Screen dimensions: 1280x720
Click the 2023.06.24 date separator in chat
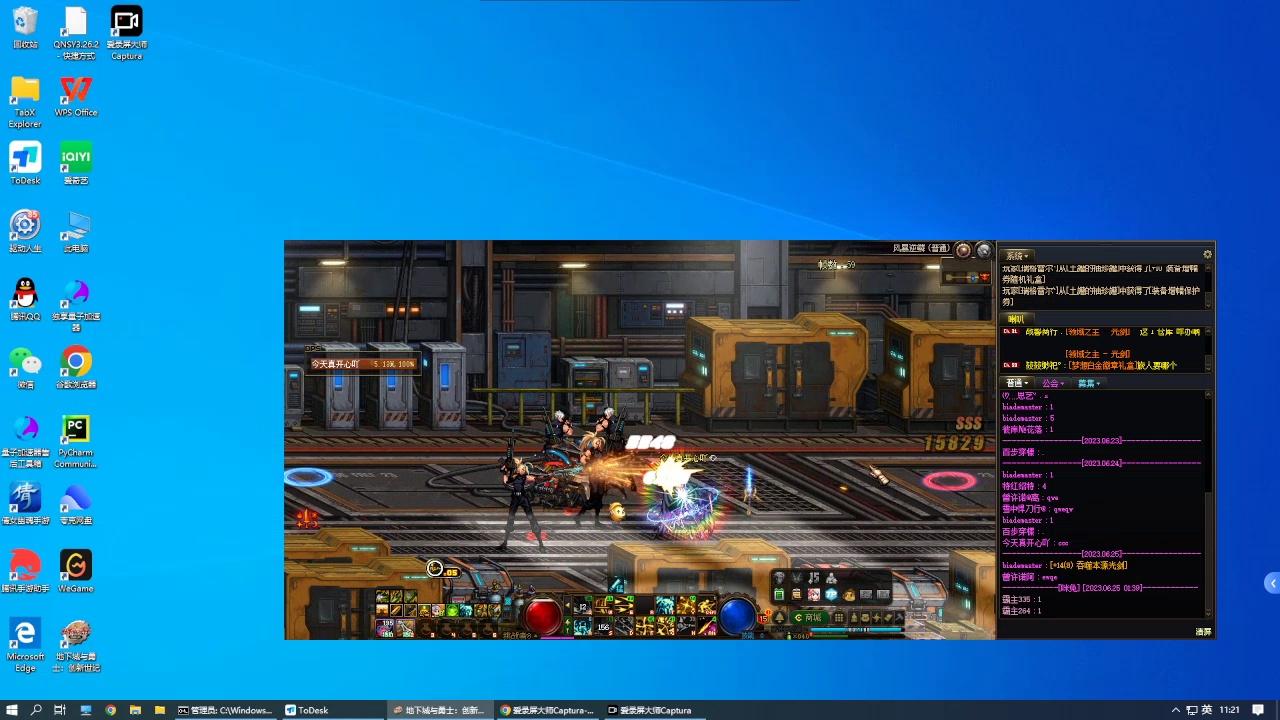coord(1102,463)
